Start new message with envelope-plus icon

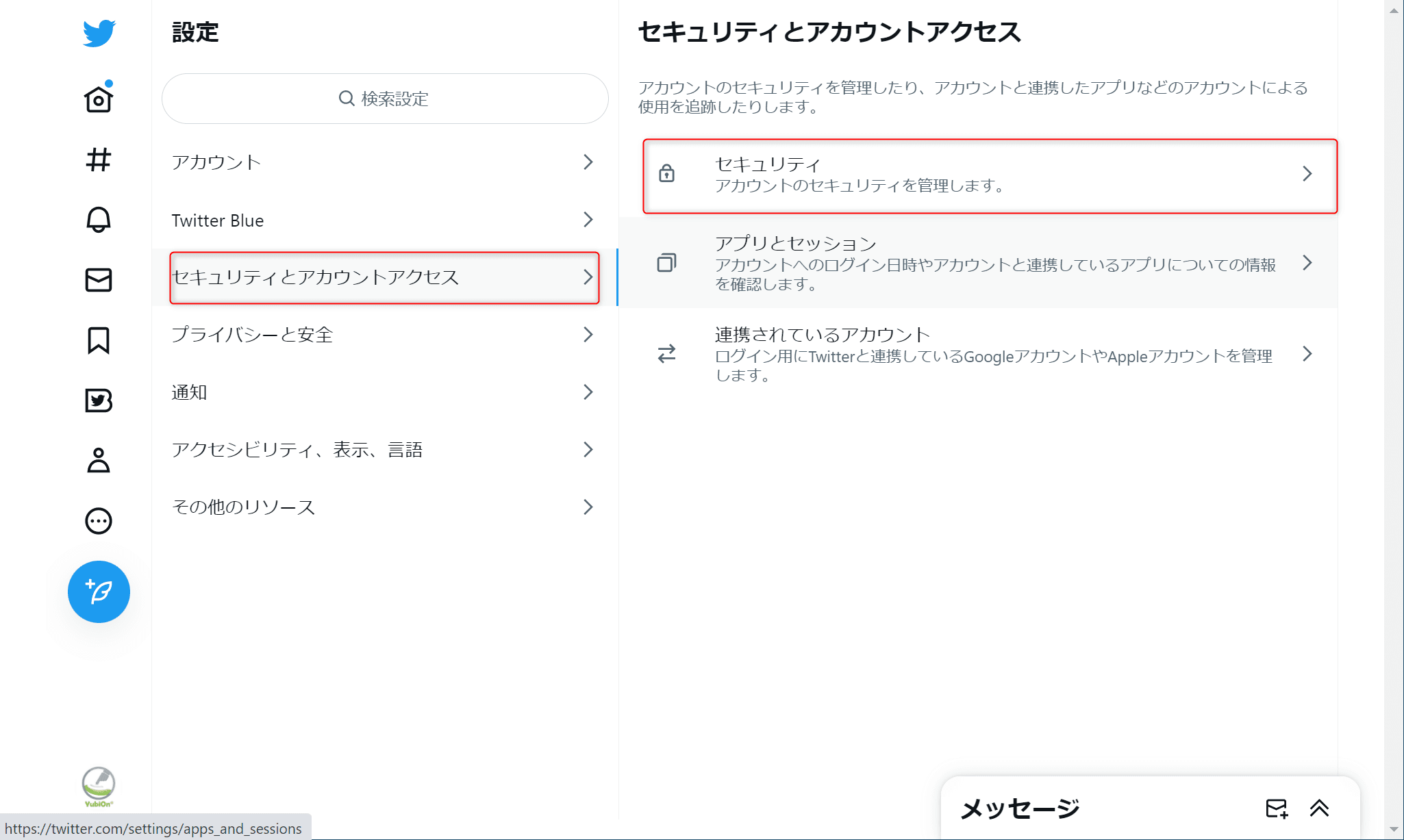[1277, 809]
